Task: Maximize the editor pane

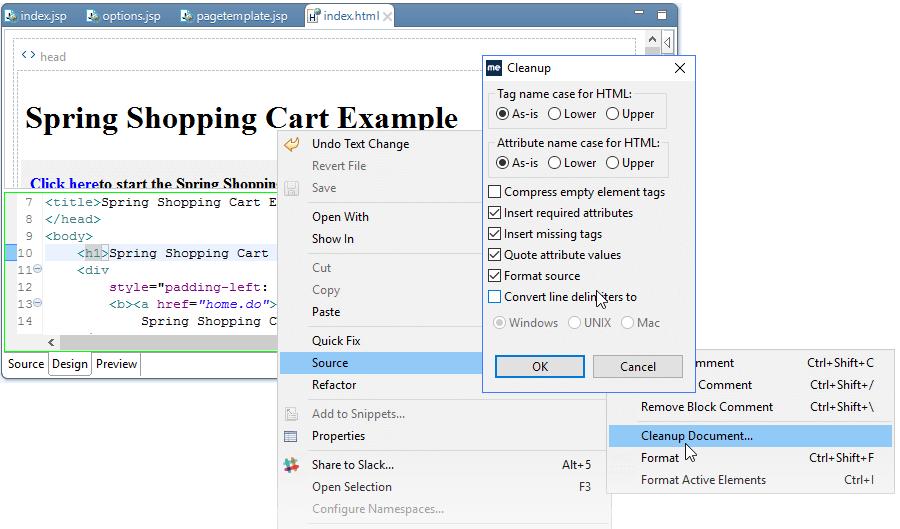Action: [x=662, y=15]
